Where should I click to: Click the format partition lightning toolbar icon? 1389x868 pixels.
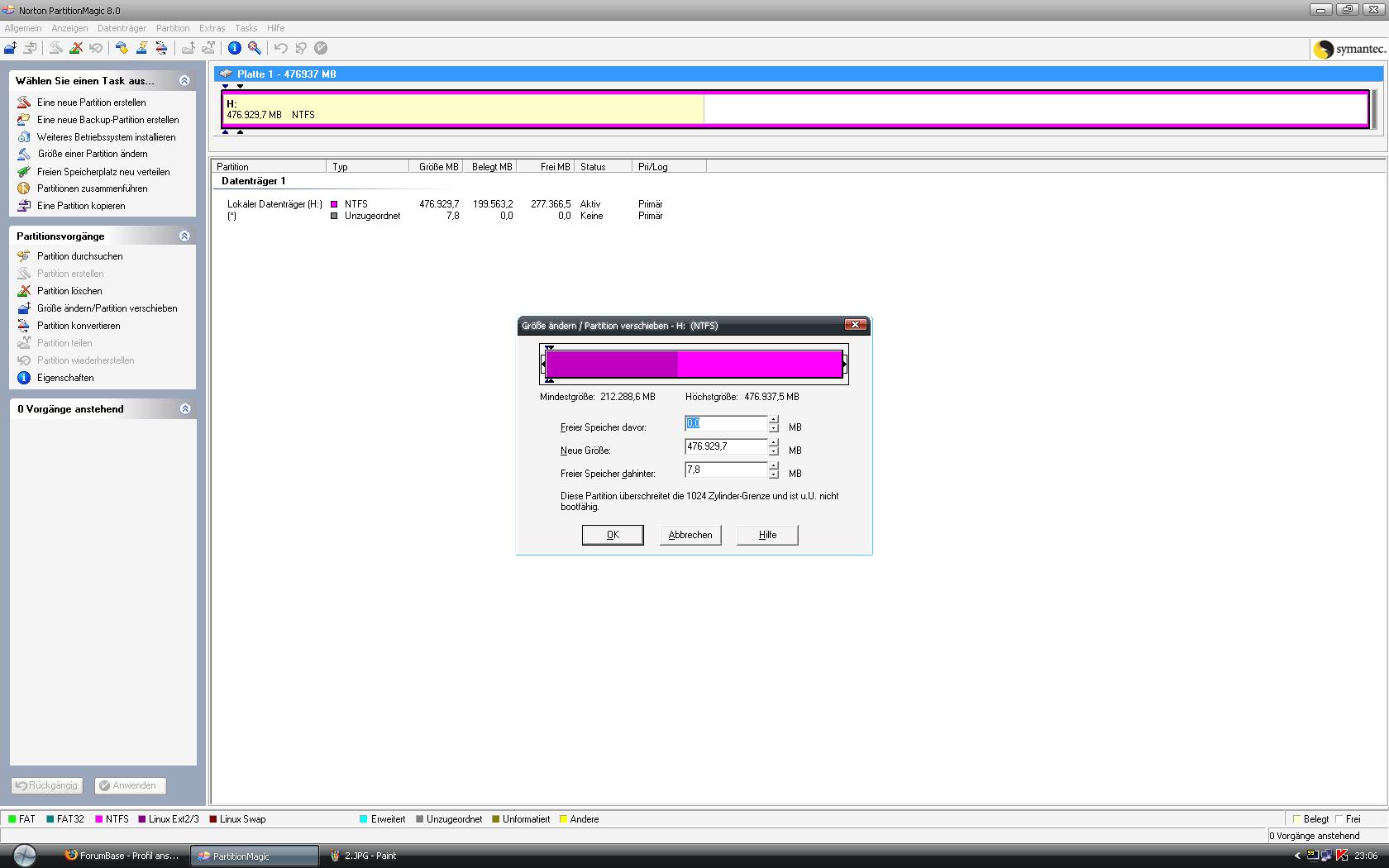click(x=141, y=48)
